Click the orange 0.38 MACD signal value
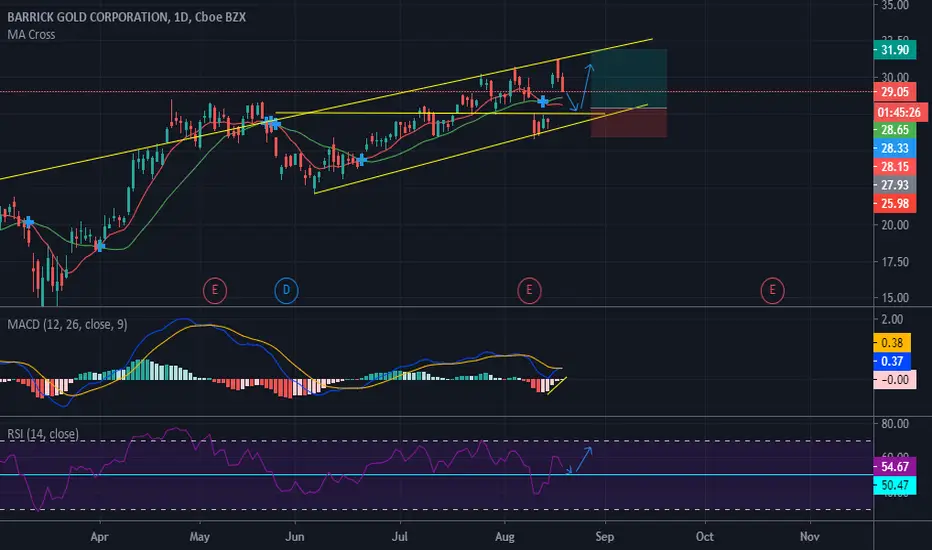The height and width of the screenshot is (550, 932). pos(892,342)
